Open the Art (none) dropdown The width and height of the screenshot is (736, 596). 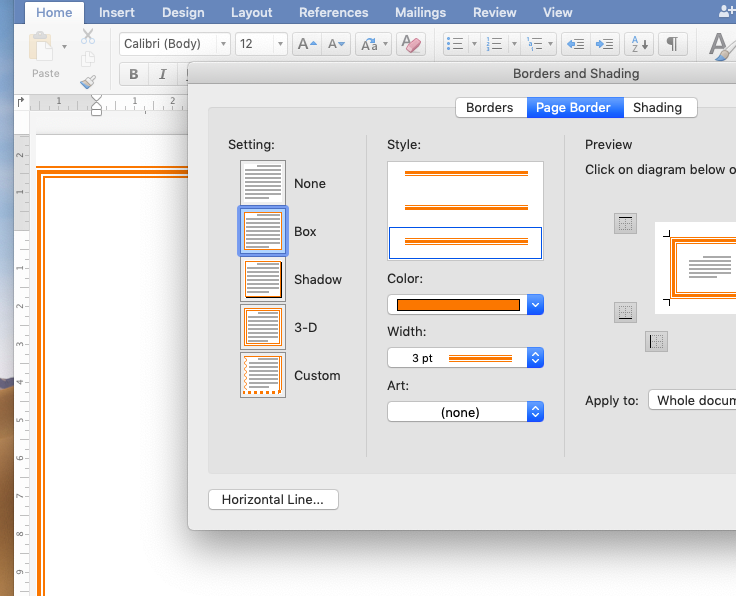(535, 412)
